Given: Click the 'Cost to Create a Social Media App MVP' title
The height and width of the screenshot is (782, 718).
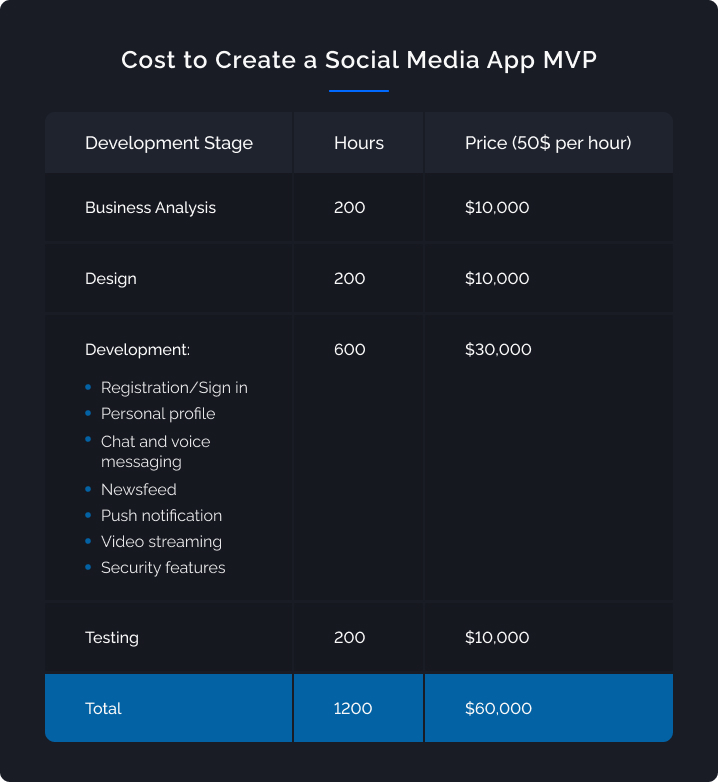Looking at the screenshot, I should (x=359, y=60).
